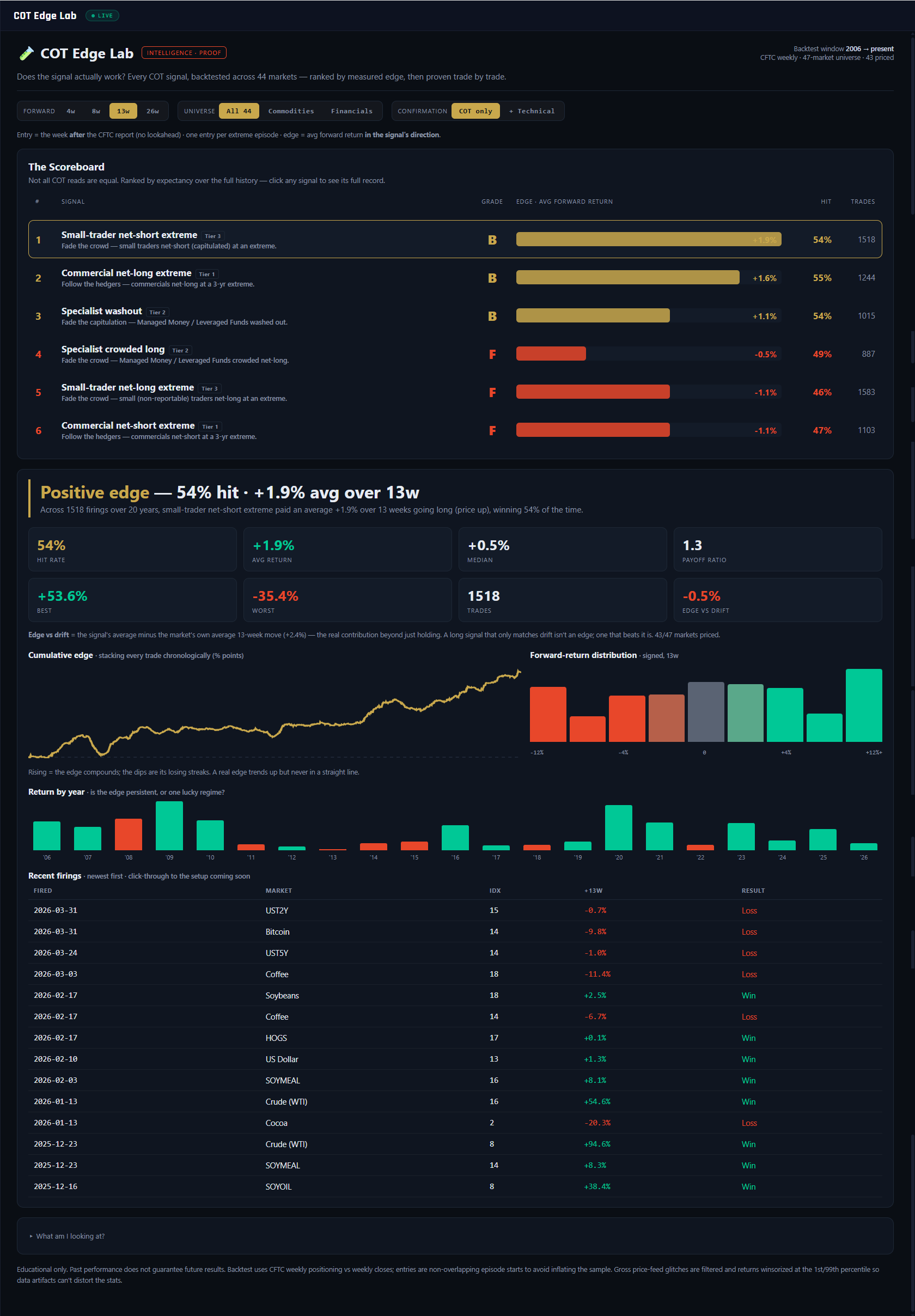The height and width of the screenshot is (1316, 915).
Task: Click the -35.4% WORST stat card
Action: 347,600
